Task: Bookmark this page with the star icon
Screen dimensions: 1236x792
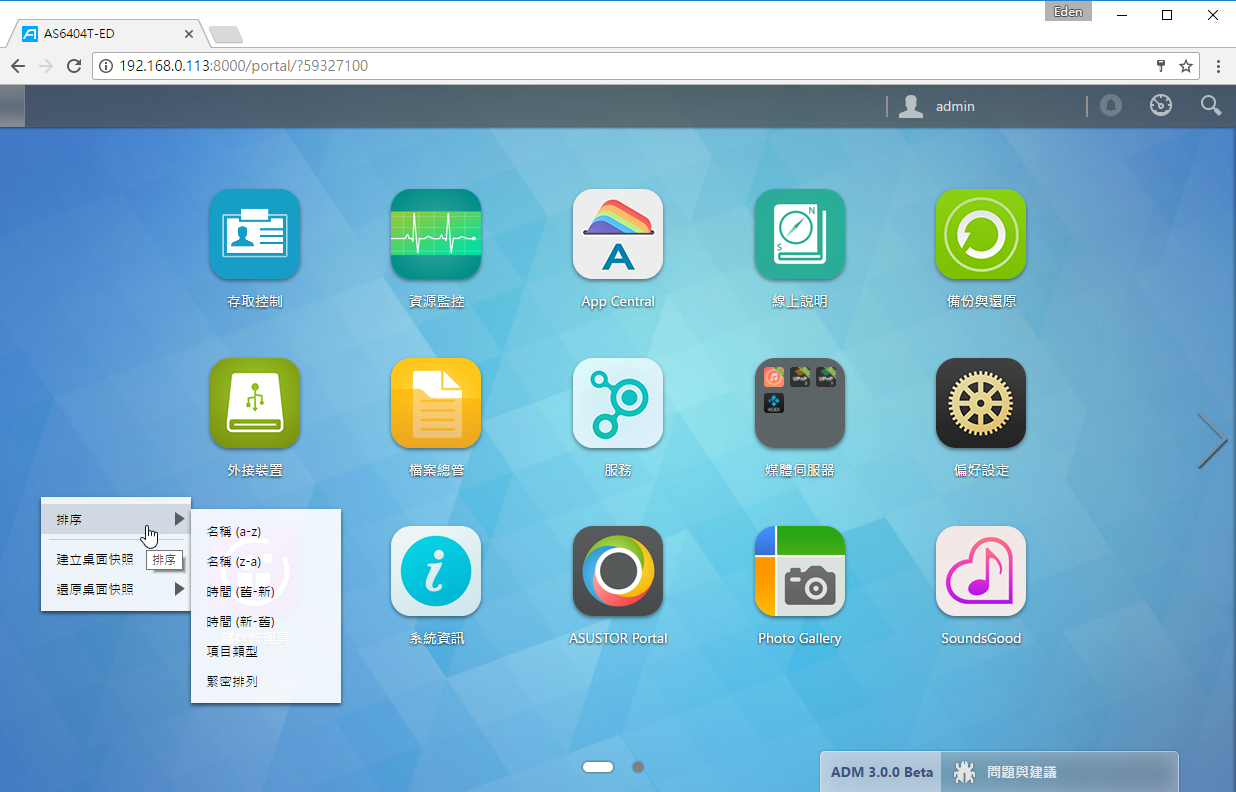Action: click(x=1186, y=66)
